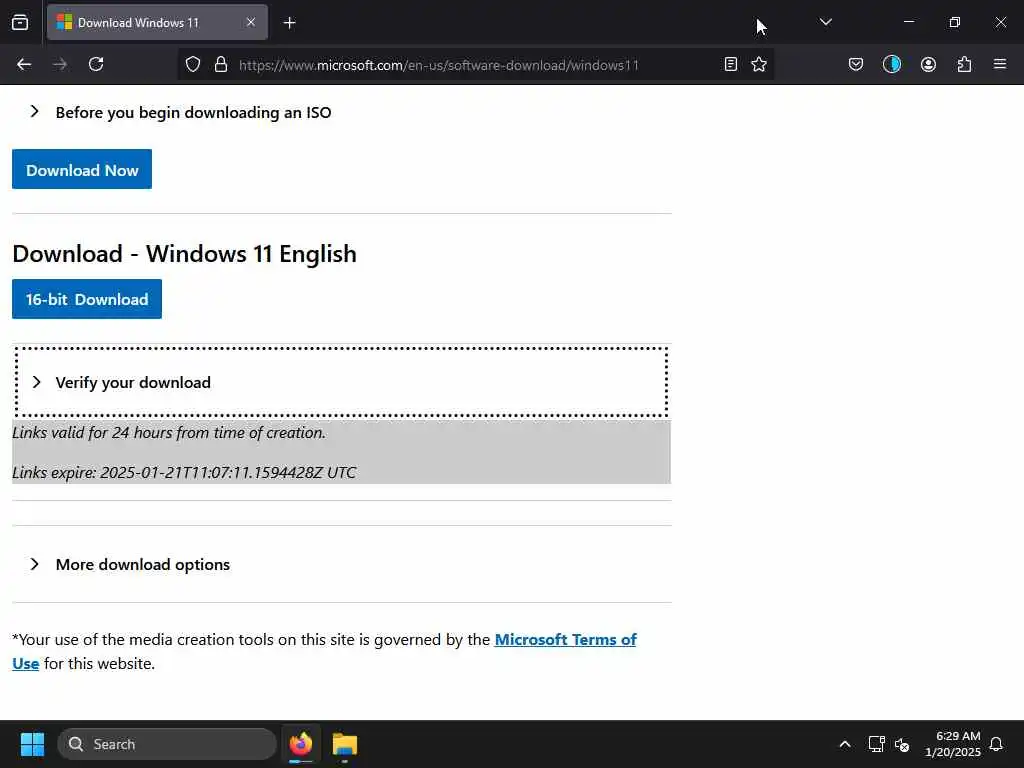Open the tracking protection shield icon
This screenshot has height=768, width=1024.
[193, 65]
